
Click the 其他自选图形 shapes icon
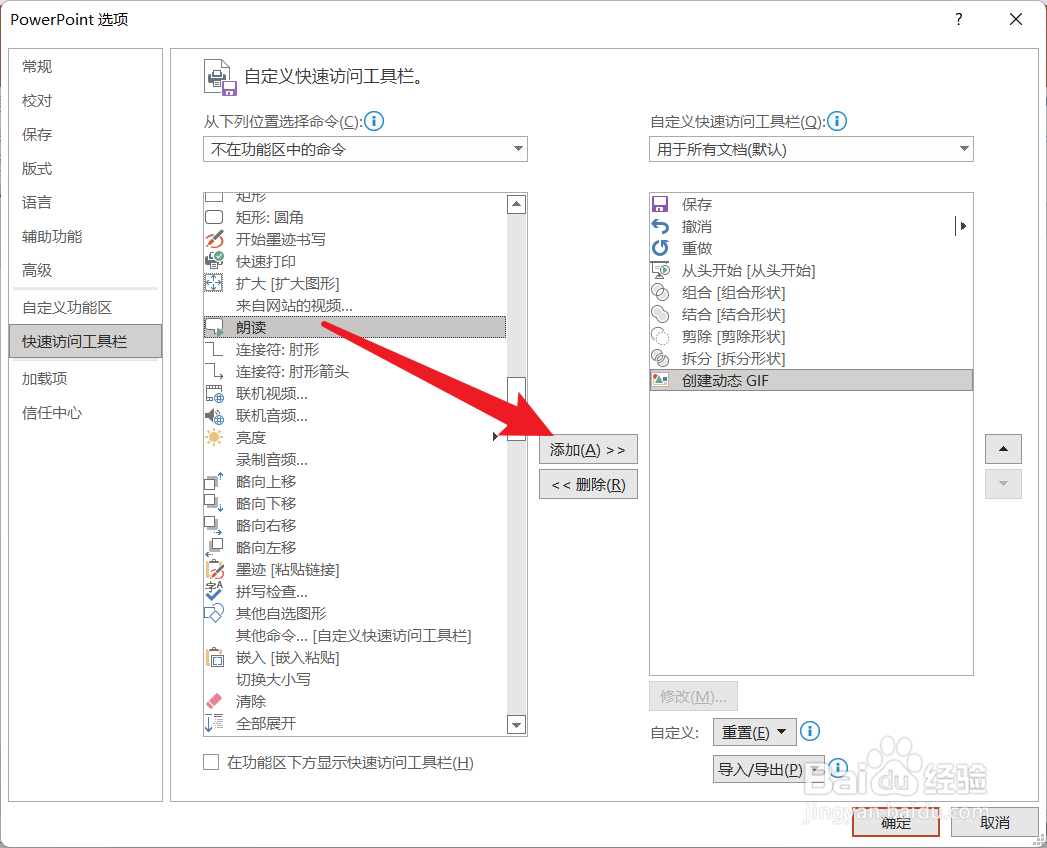pyautogui.click(x=214, y=613)
